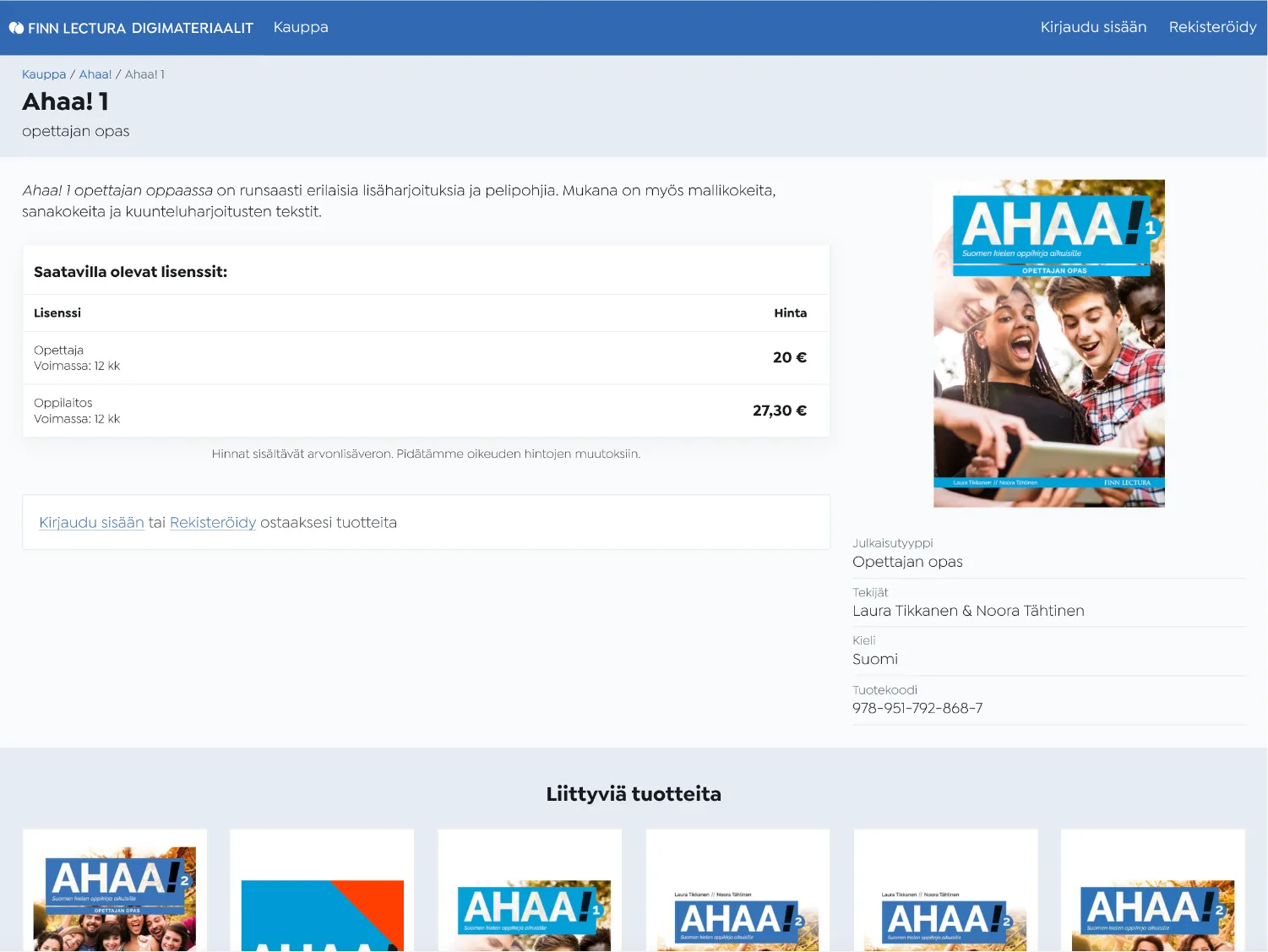Click the 27,30 € price

780,411
